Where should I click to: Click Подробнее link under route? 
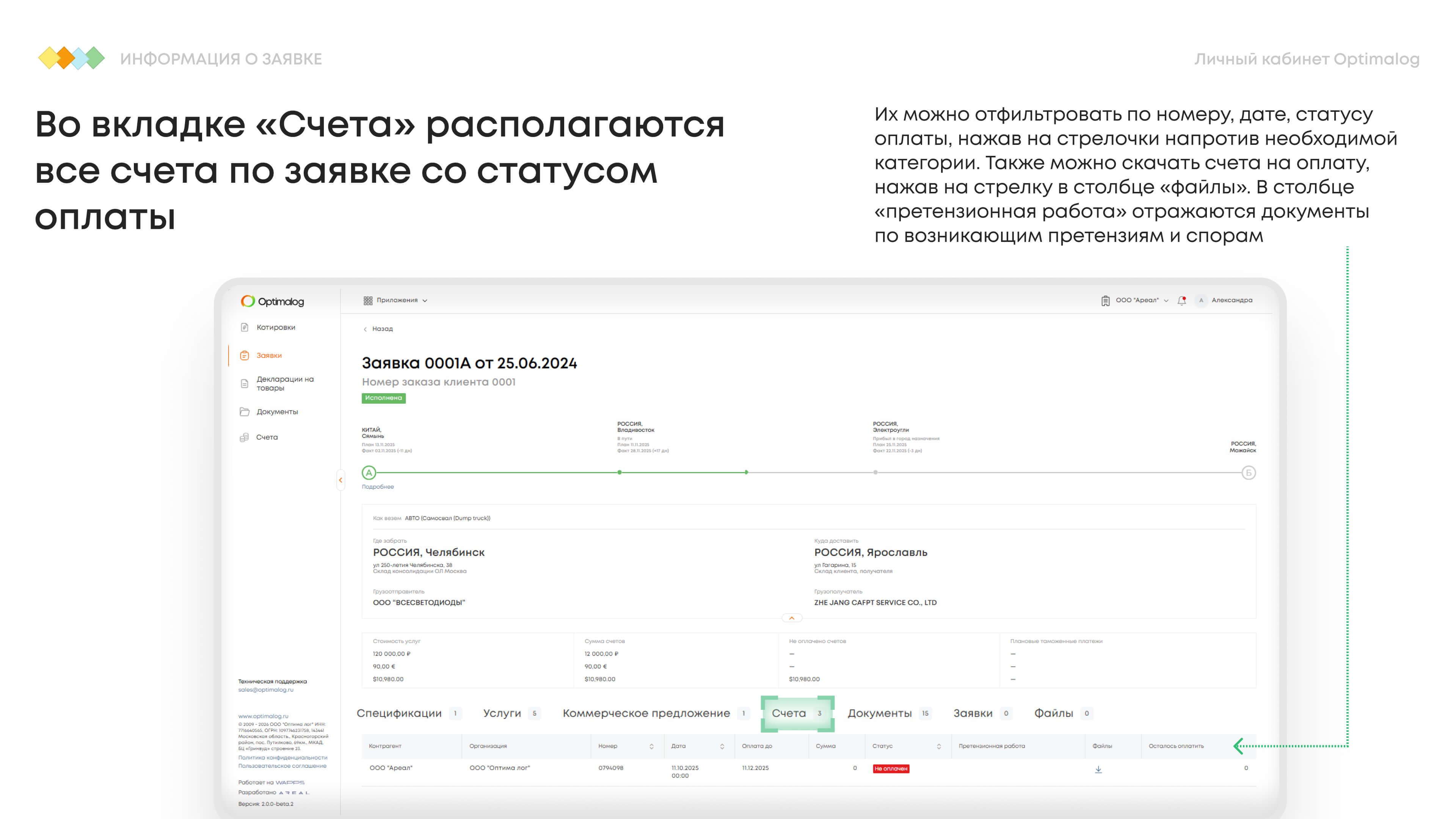[x=378, y=486]
